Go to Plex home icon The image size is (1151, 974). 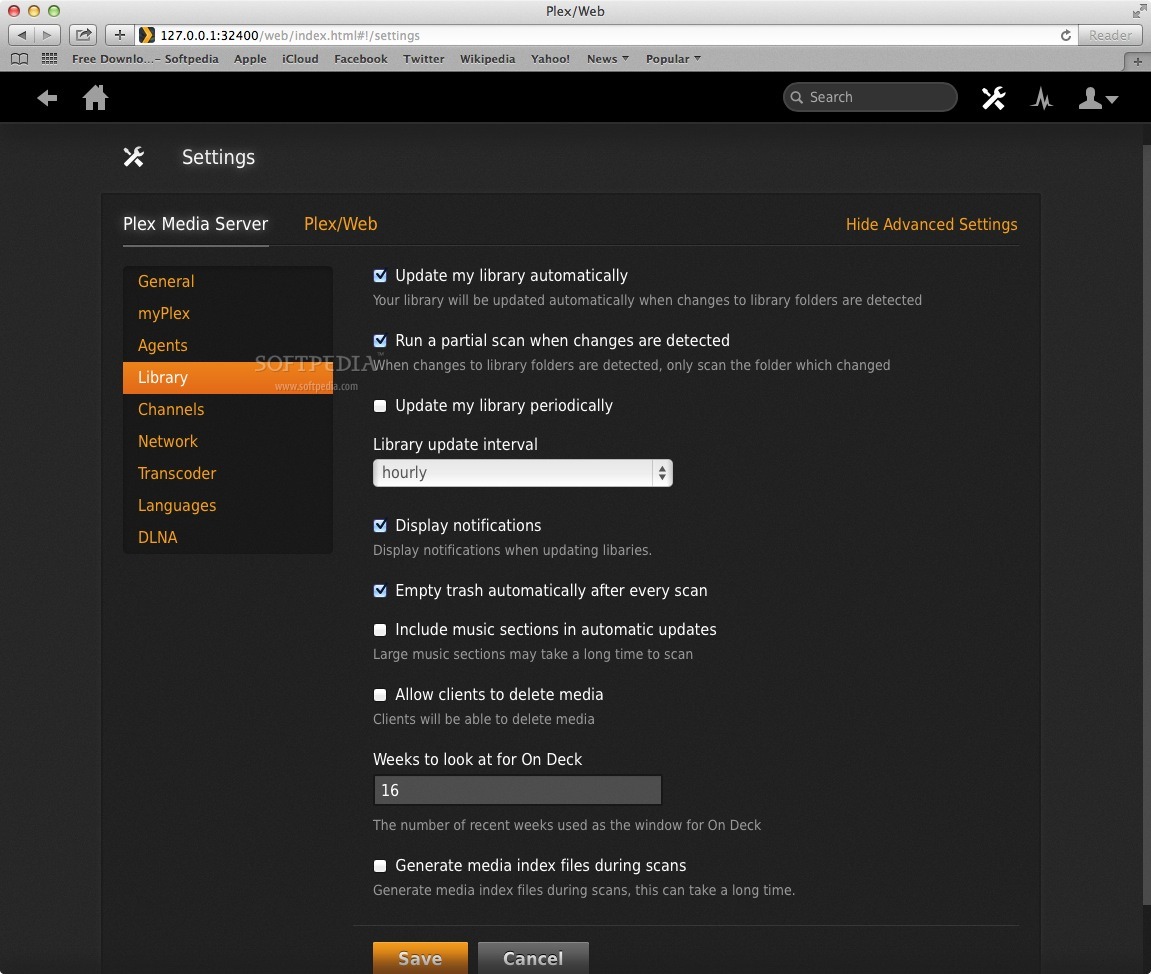95,98
